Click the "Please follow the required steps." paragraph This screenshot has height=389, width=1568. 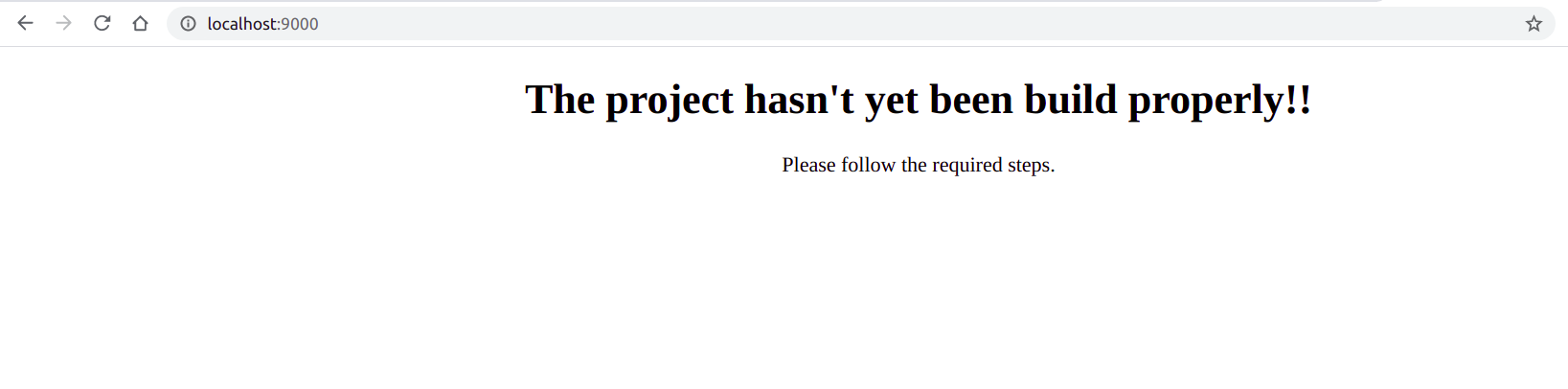pyautogui.click(x=918, y=165)
